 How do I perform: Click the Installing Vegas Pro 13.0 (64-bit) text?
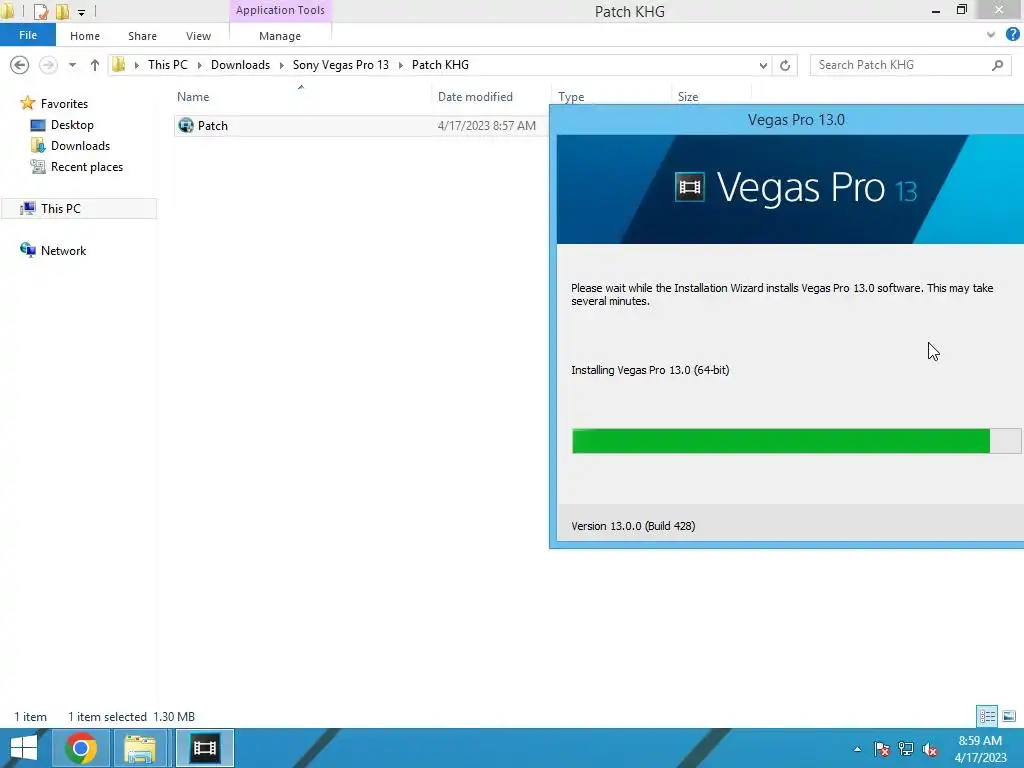coord(650,370)
